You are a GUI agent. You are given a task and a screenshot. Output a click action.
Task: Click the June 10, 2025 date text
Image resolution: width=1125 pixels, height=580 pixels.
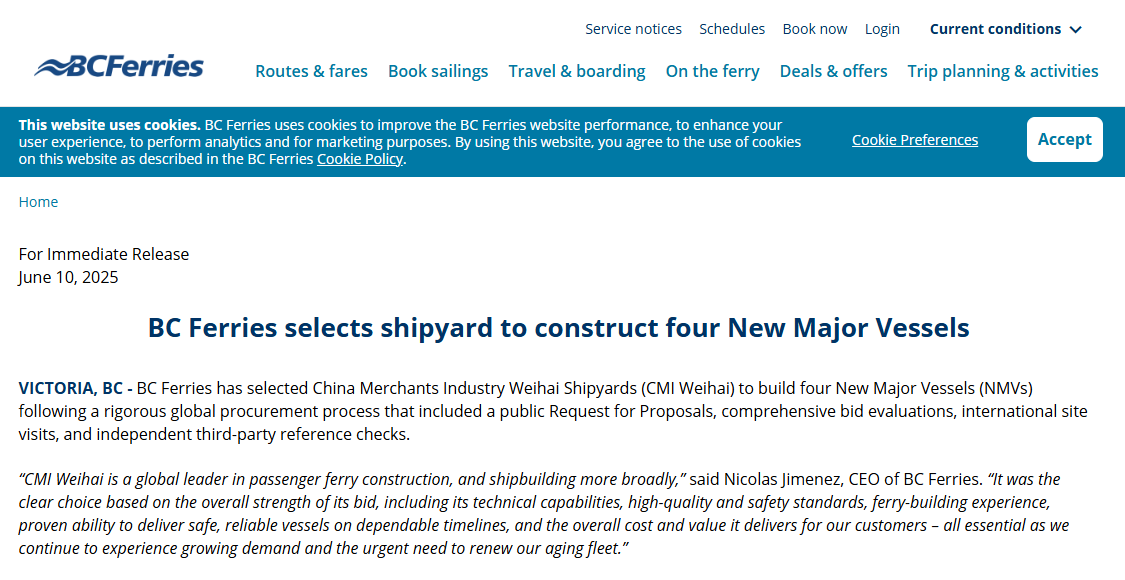coord(68,278)
